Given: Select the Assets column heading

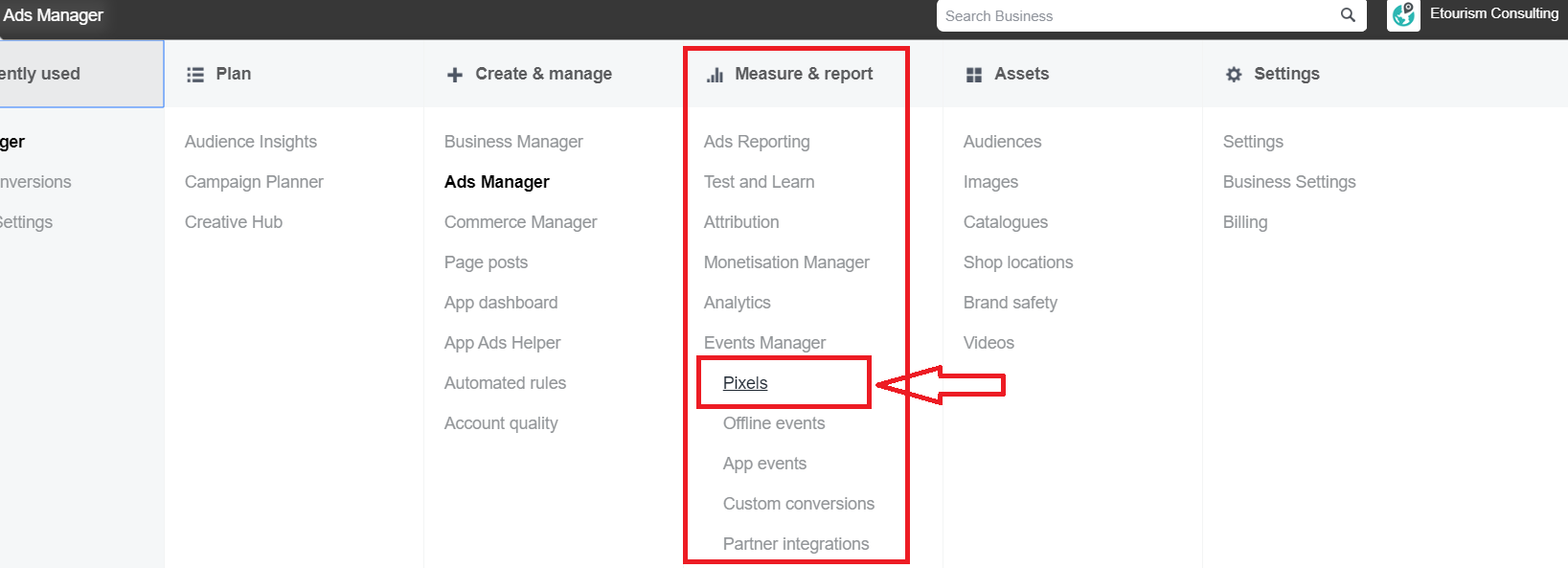Looking at the screenshot, I should [x=1022, y=74].
